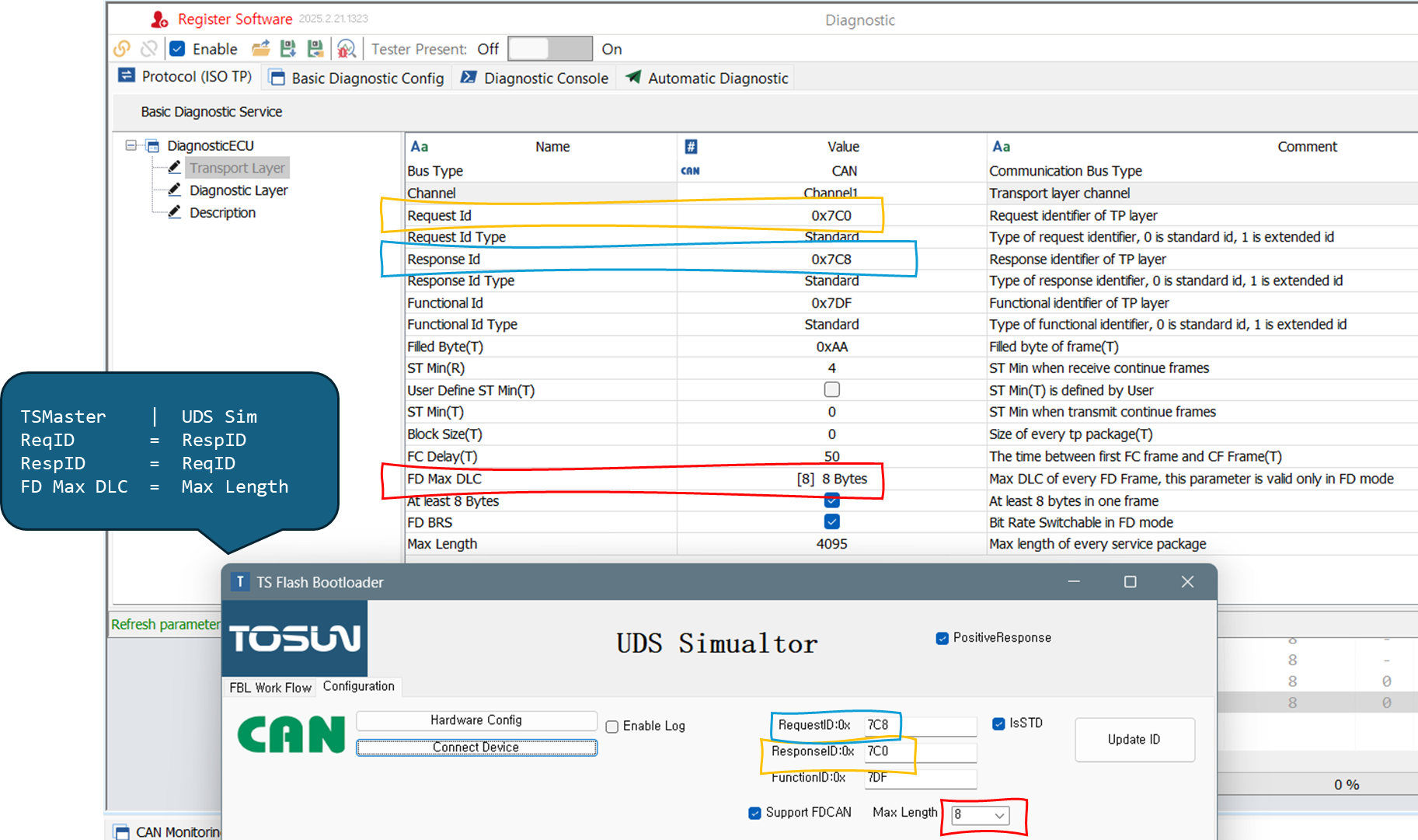Screen dimensions: 1418x840
Task: Click the Diagnostic Console prompt icon
Action: 469,77
